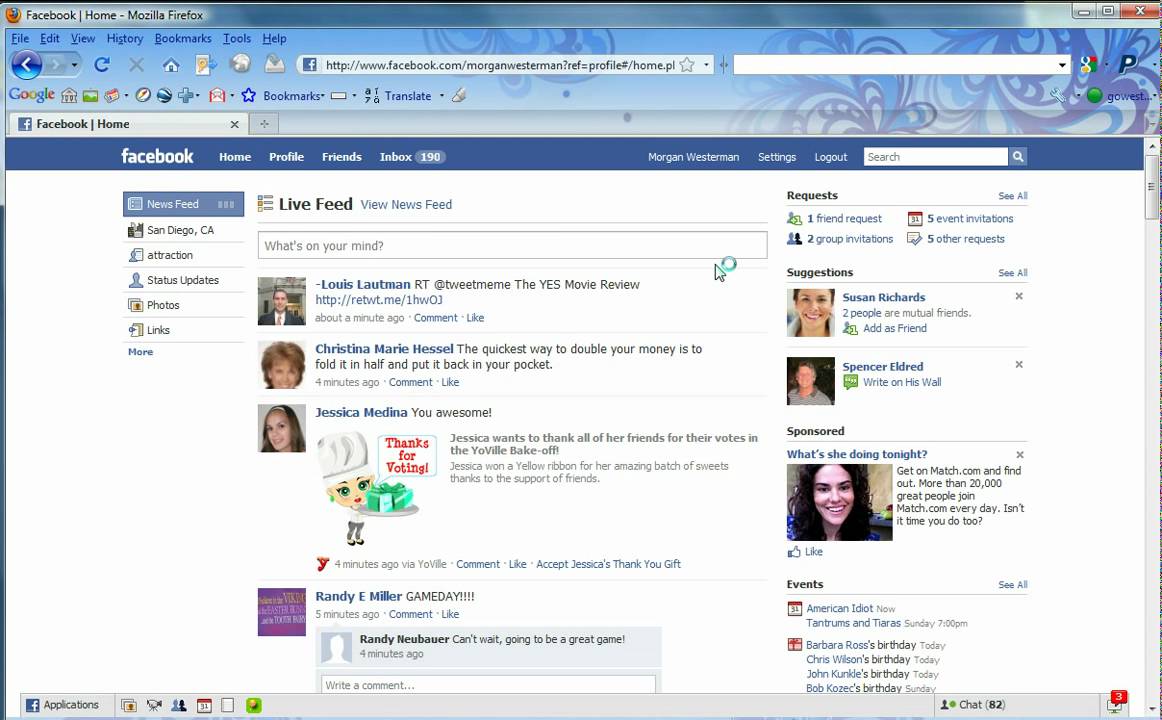Dismiss Spencer Eldred suggestion with X

point(1019,364)
